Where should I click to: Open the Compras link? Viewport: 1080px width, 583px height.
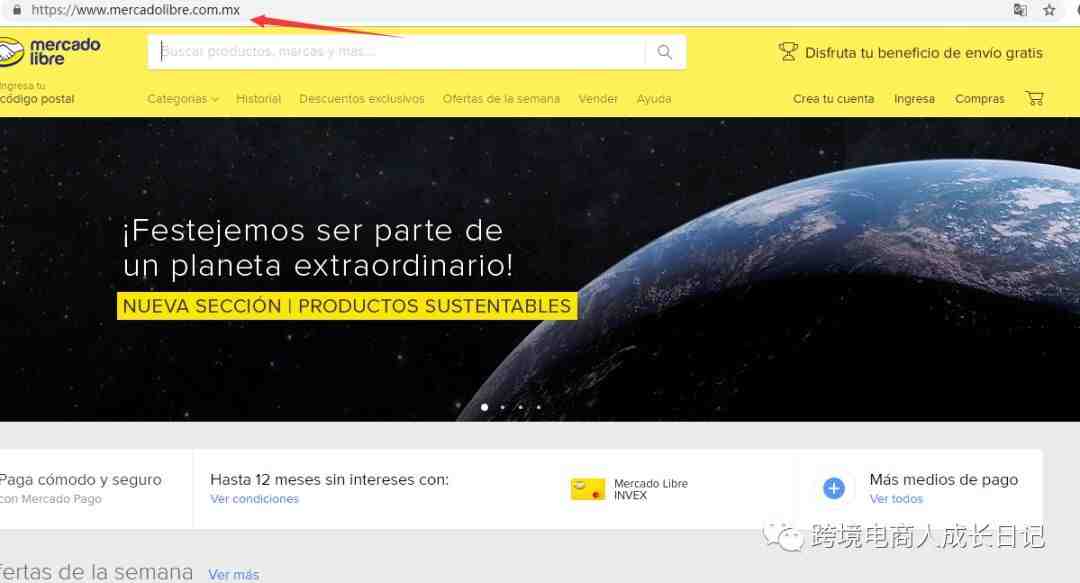pos(979,99)
